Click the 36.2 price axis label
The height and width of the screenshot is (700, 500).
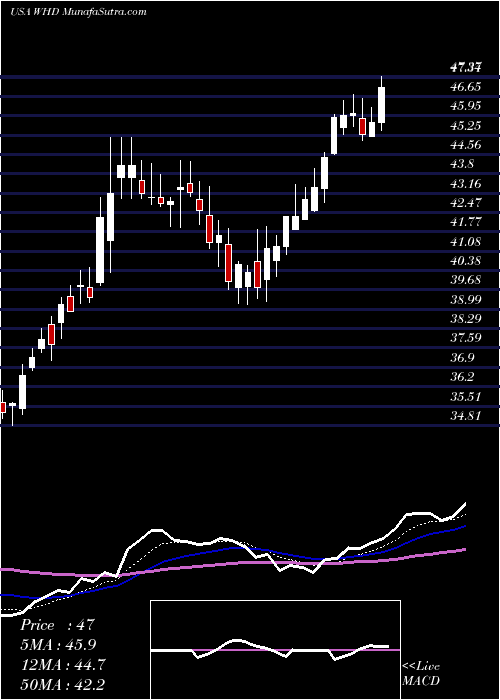pyautogui.click(x=462, y=377)
